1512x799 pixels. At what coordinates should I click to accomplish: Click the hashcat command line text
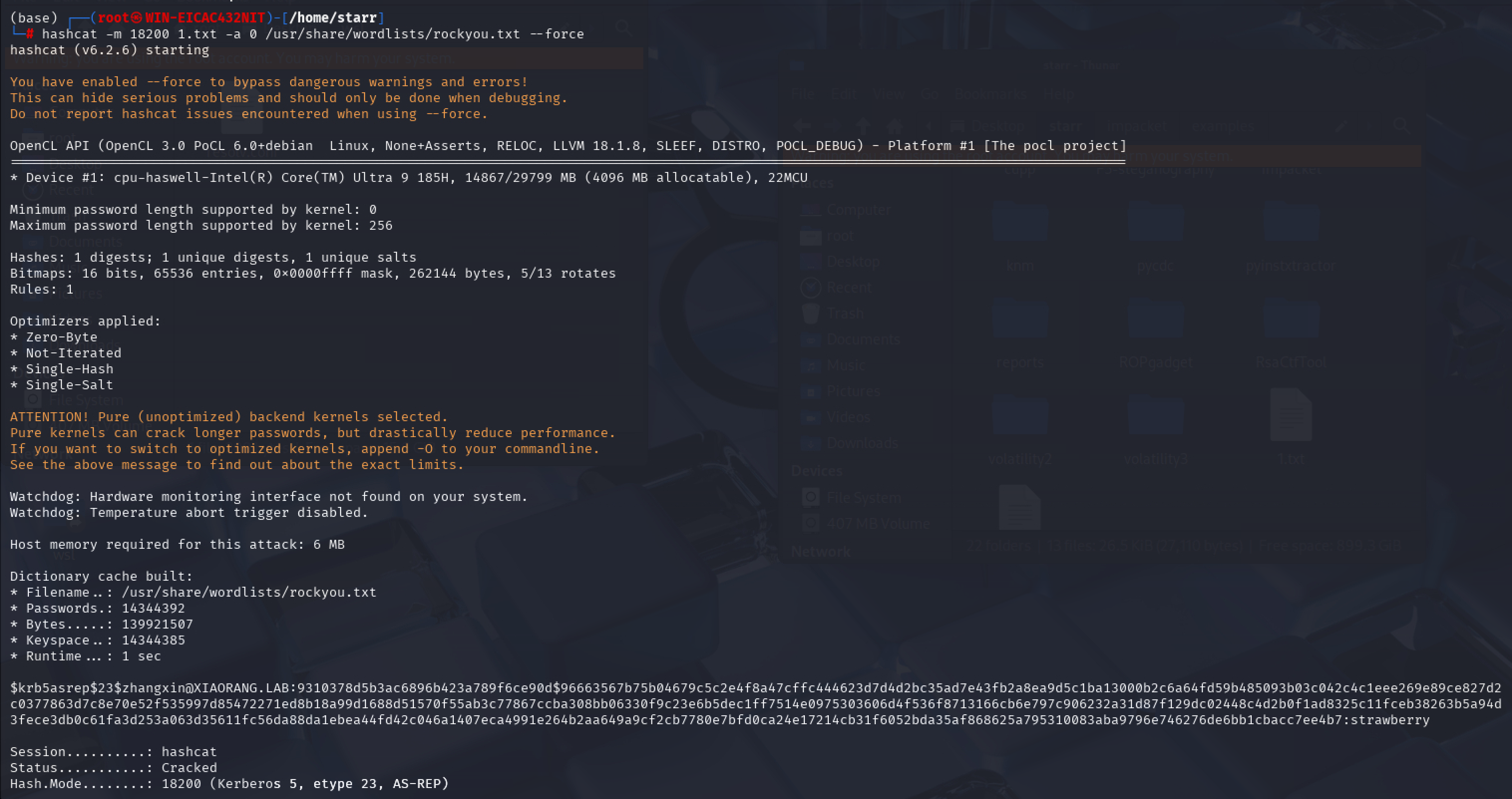coord(313,34)
